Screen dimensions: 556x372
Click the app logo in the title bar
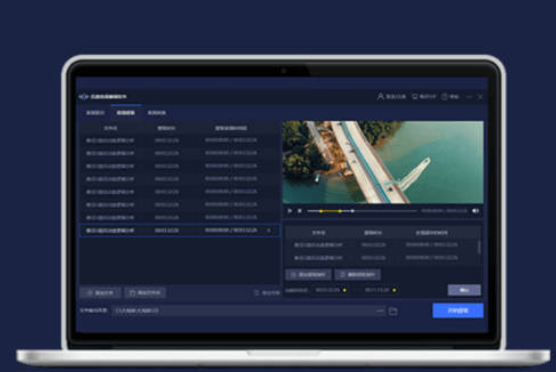point(83,96)
